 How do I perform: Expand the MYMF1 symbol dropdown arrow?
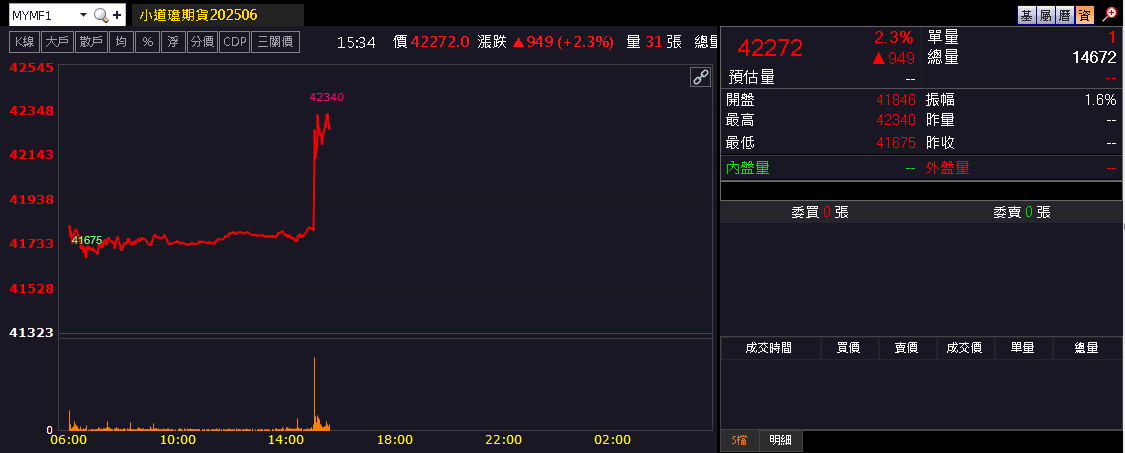[x=83, y=14]
